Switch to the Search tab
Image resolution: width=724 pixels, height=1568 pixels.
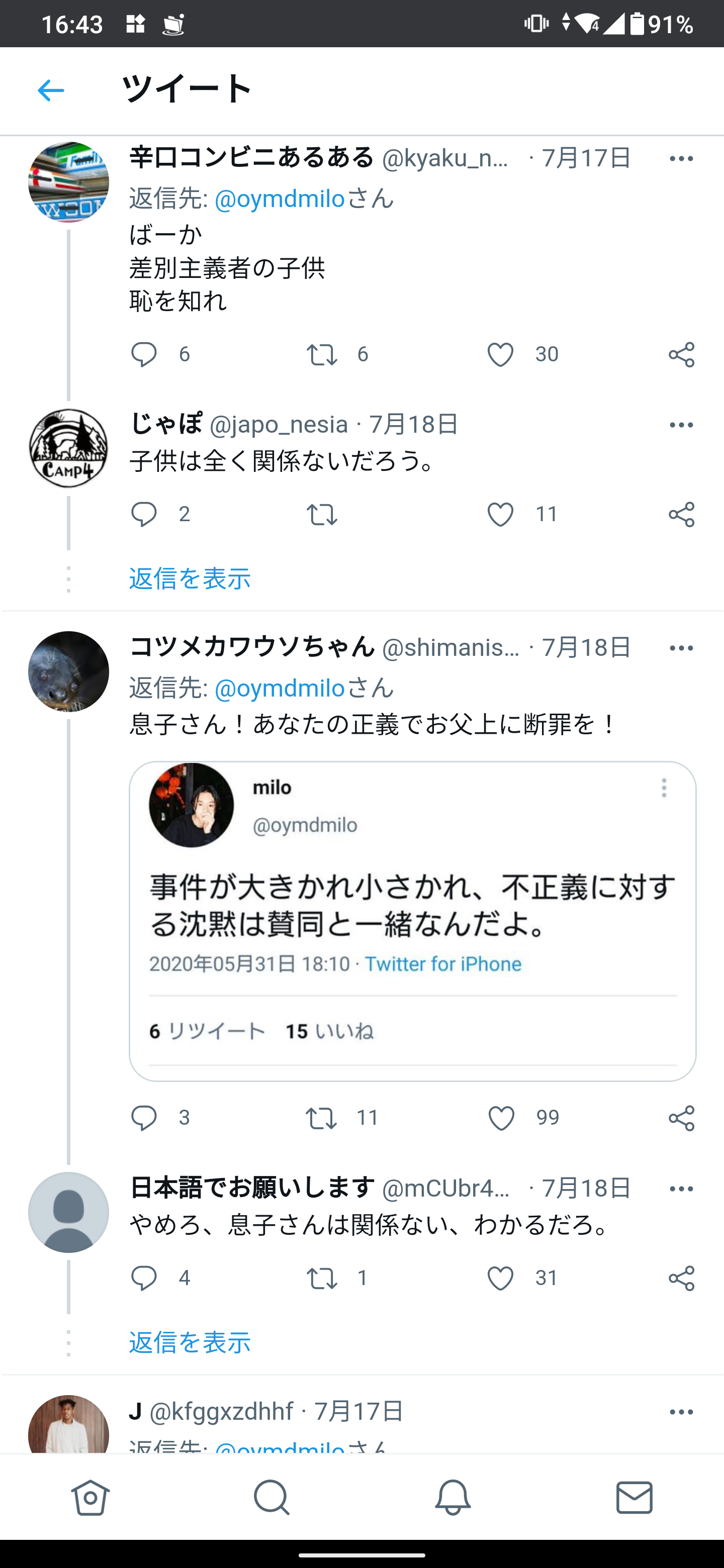pyautogui.click(x=271, y=1497)
